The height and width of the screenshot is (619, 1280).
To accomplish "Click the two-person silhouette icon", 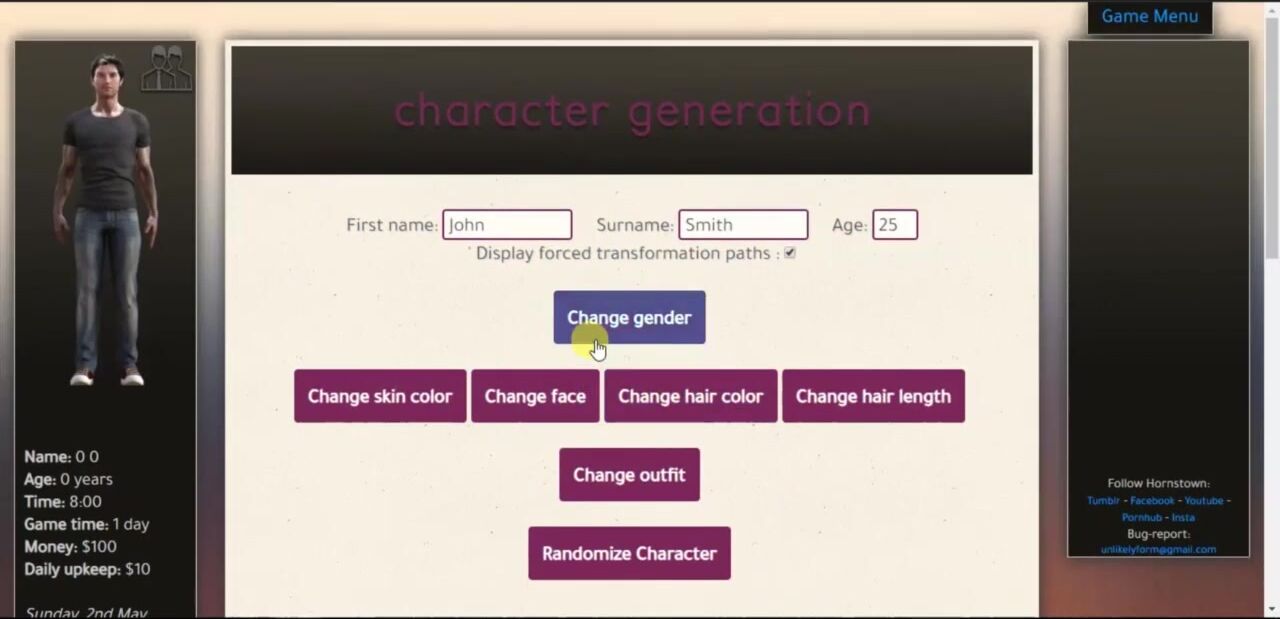I will (166, 68).
